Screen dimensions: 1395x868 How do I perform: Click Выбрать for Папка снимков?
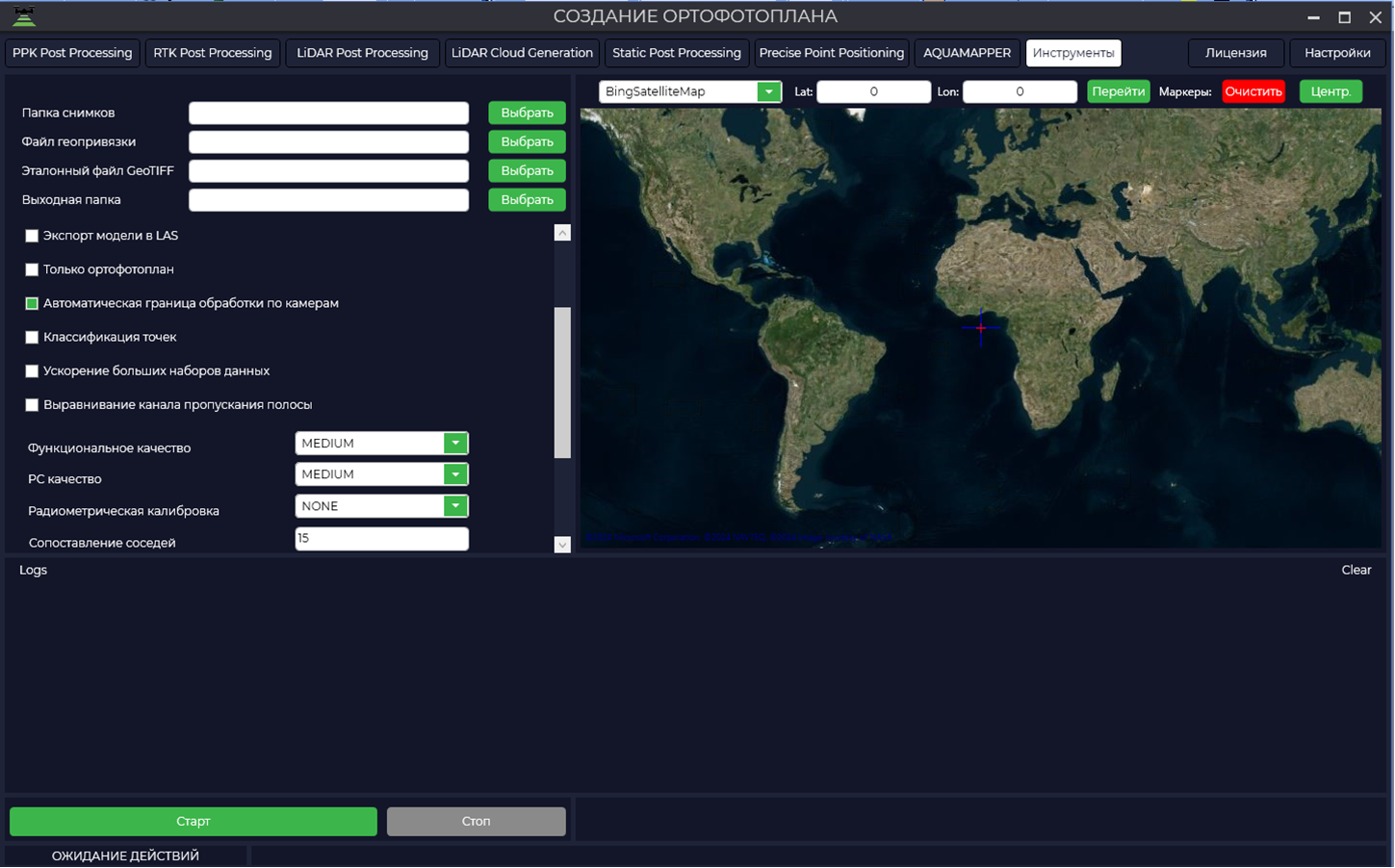tap(527, 113)
